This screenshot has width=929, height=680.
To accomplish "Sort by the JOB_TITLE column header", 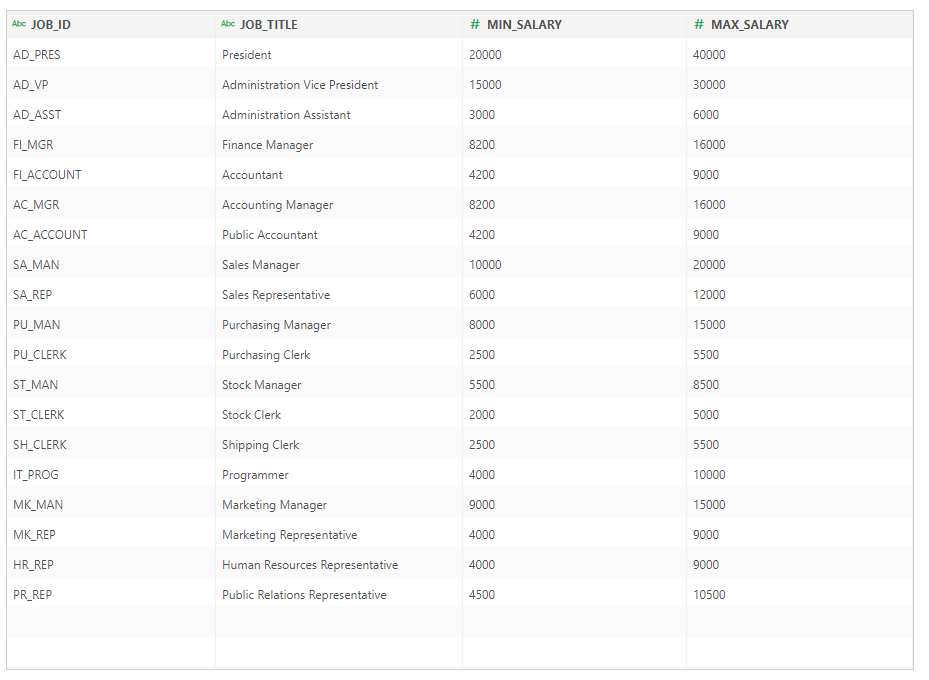I will [270, 24].
